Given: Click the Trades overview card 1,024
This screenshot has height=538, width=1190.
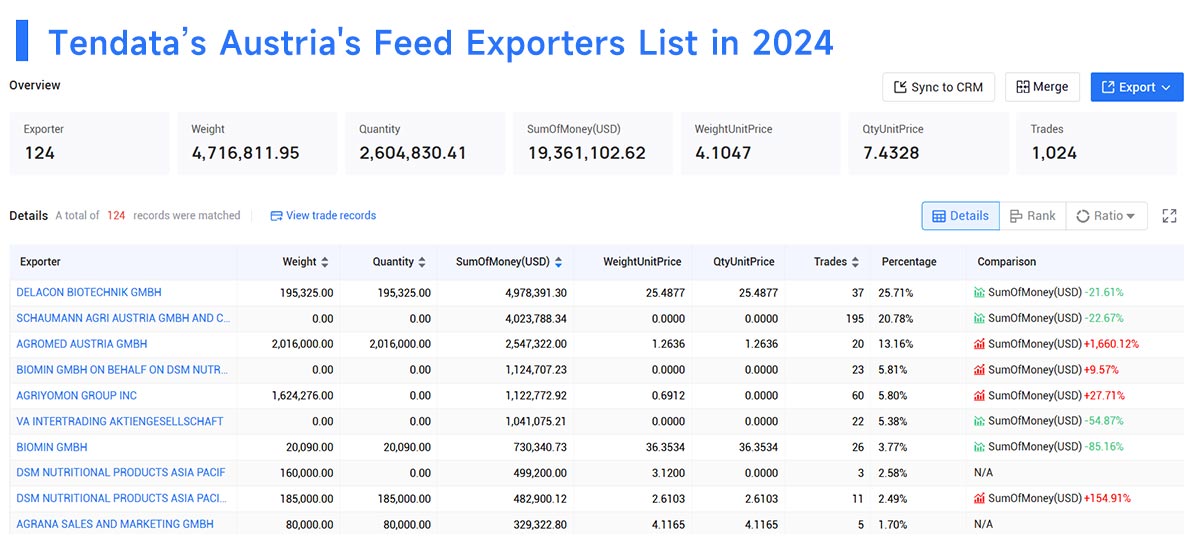Looking at the screenshot, I should (1097, 143).
